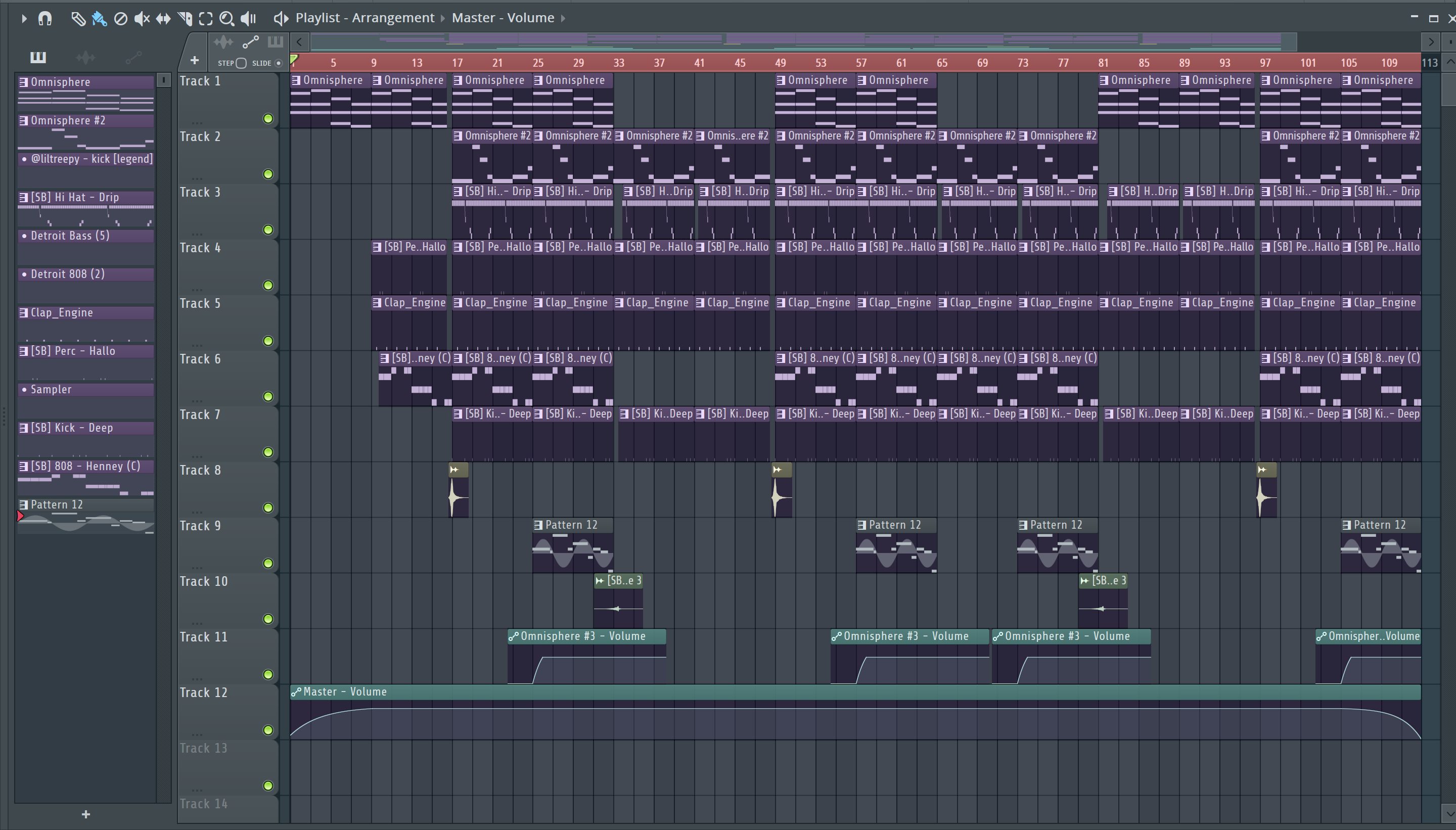Mute Track 1 with its green light
Image resolution: width=1456 pixels, height=830 pixels.
[268, 119]
